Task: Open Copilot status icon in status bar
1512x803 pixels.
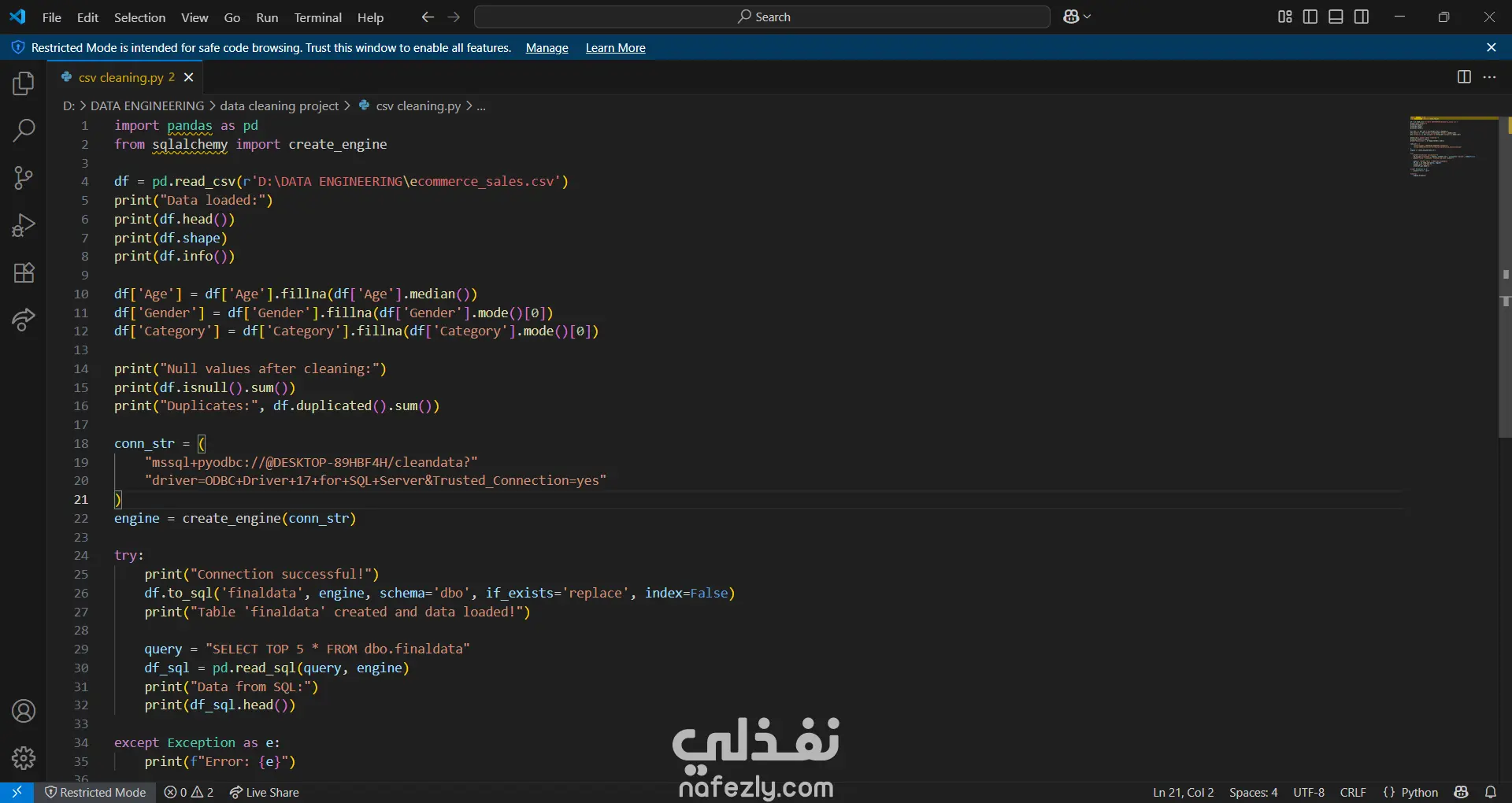Action: [1462, 792]
